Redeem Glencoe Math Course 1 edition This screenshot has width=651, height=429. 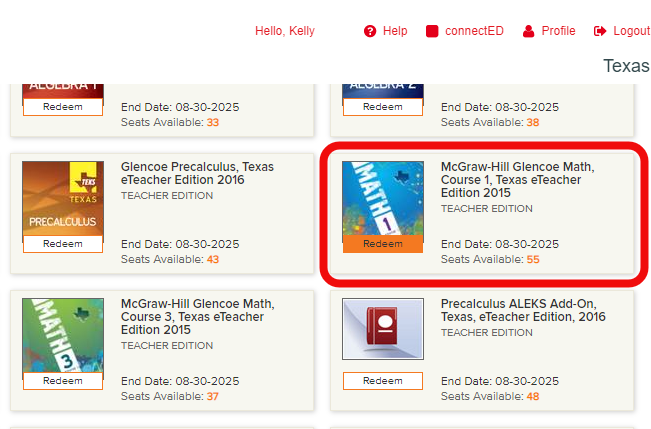pos(383,244)
